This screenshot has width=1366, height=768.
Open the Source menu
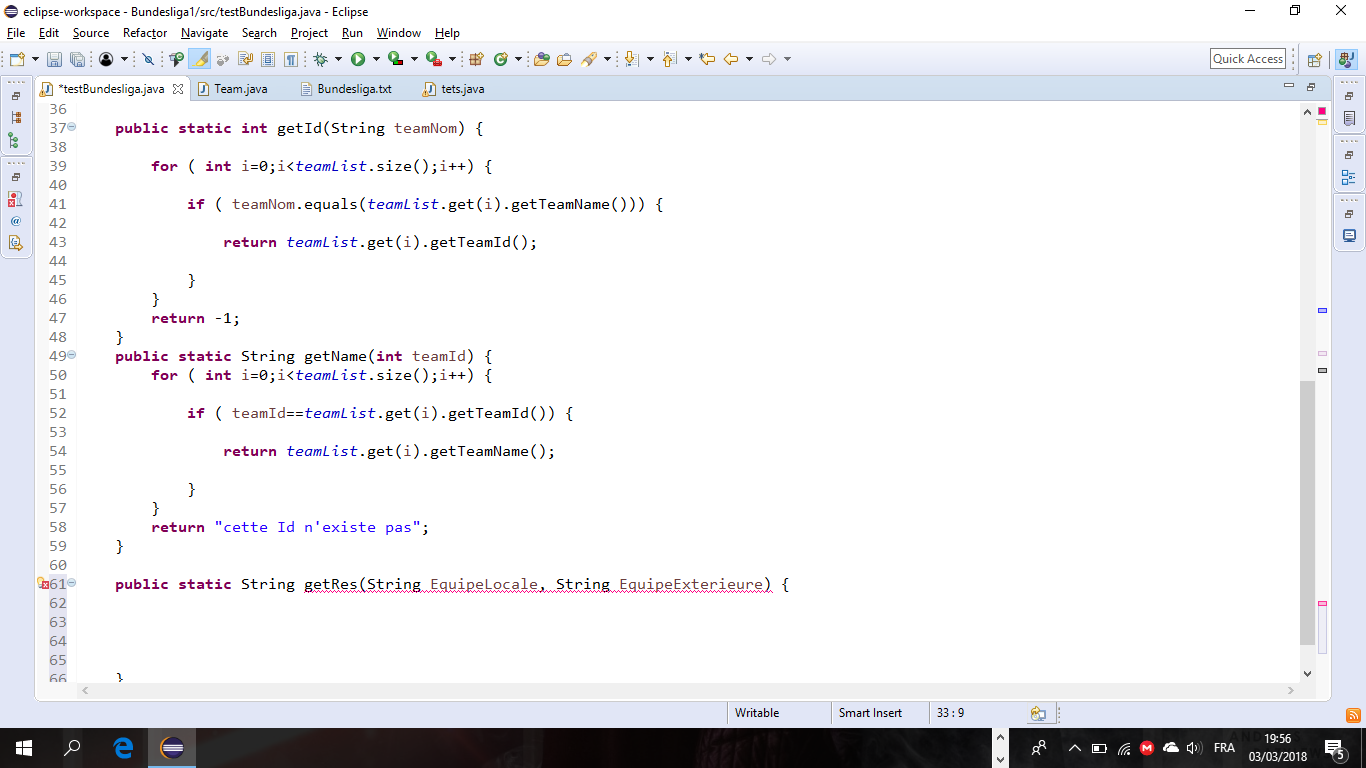point(91,33)
